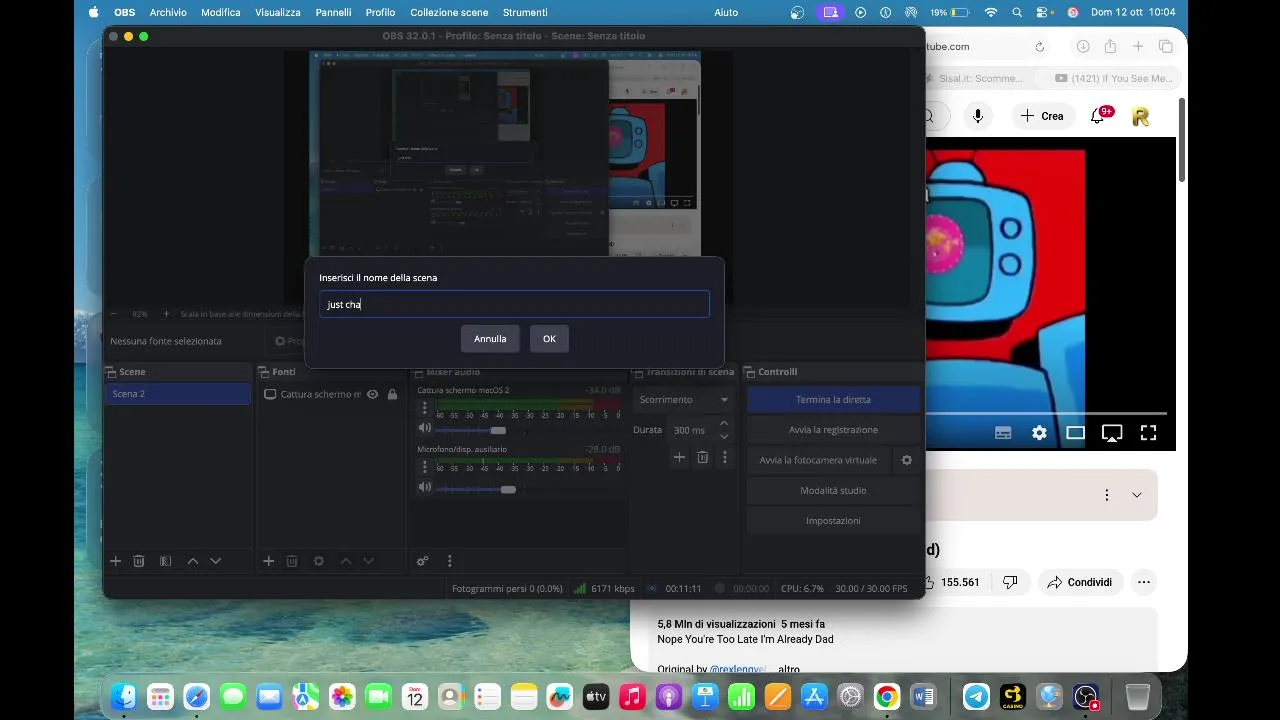Add a scene transition with plus icon
Screen dimensions: 1280x720
679,457
